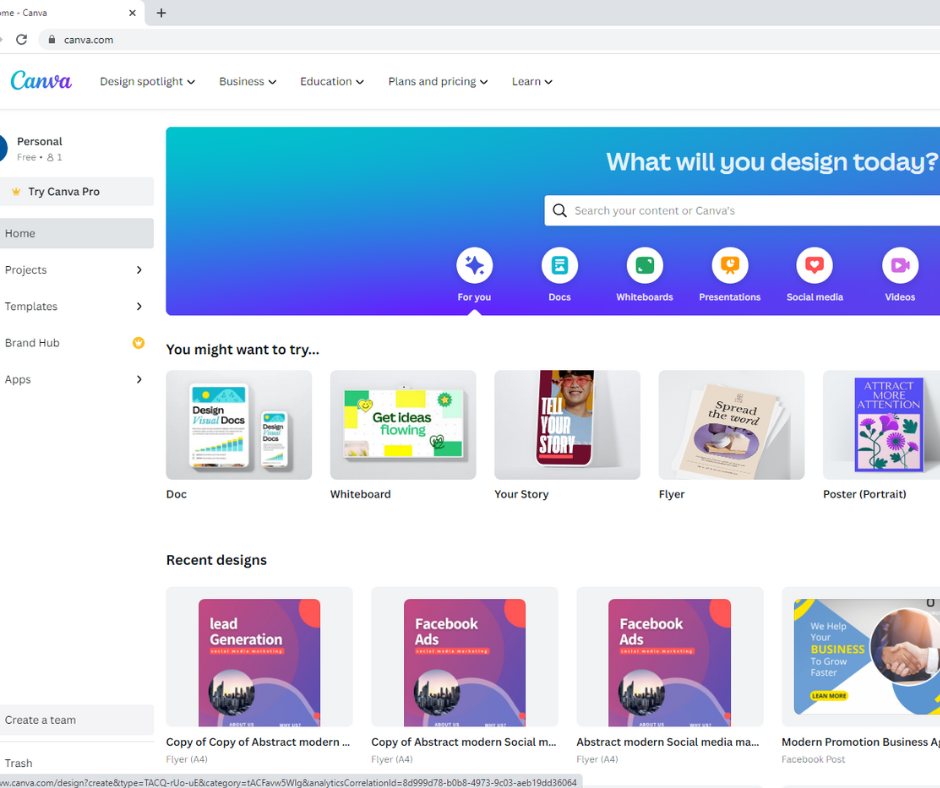Click the 'You might want to try...' heading
The width and height of the screenshot is (940, 788).
coord(243,350)
